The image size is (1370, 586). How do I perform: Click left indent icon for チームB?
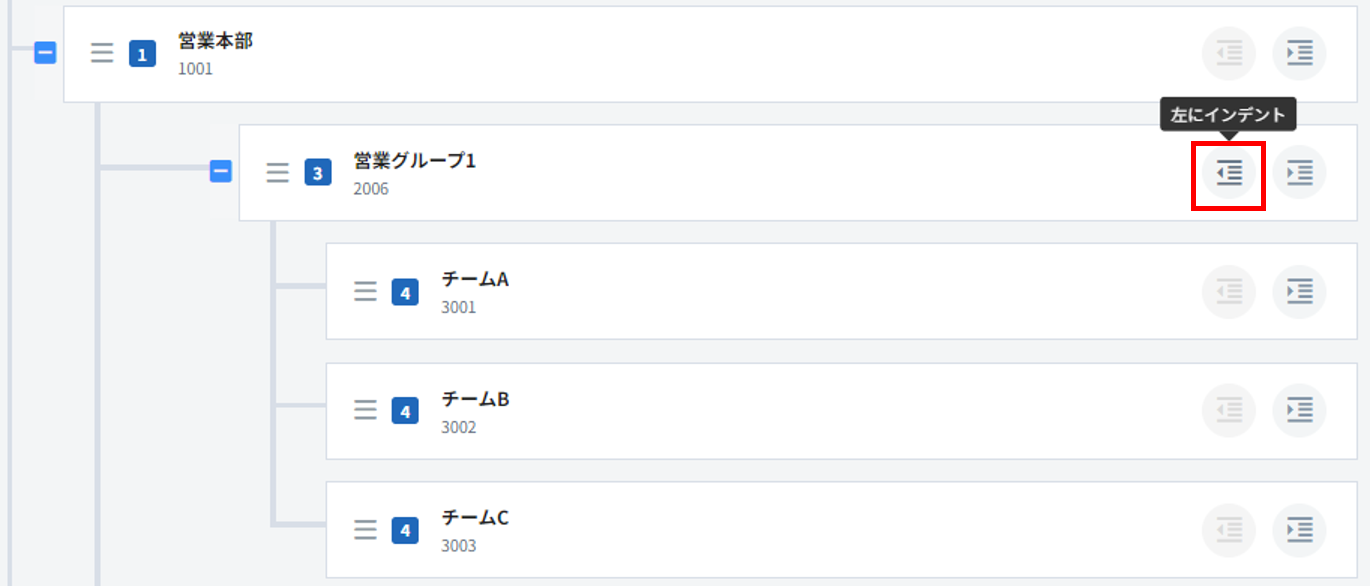[x=1229, y=410]
